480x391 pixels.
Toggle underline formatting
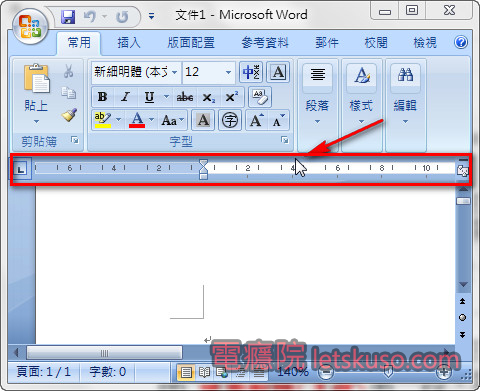point(149,97)
